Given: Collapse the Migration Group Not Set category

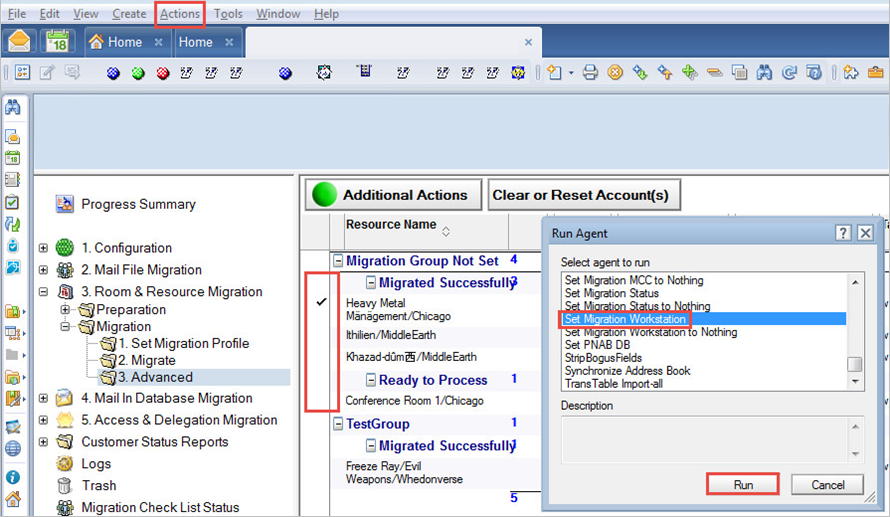Looking at the screenshot, I should (x=338, y=261).
